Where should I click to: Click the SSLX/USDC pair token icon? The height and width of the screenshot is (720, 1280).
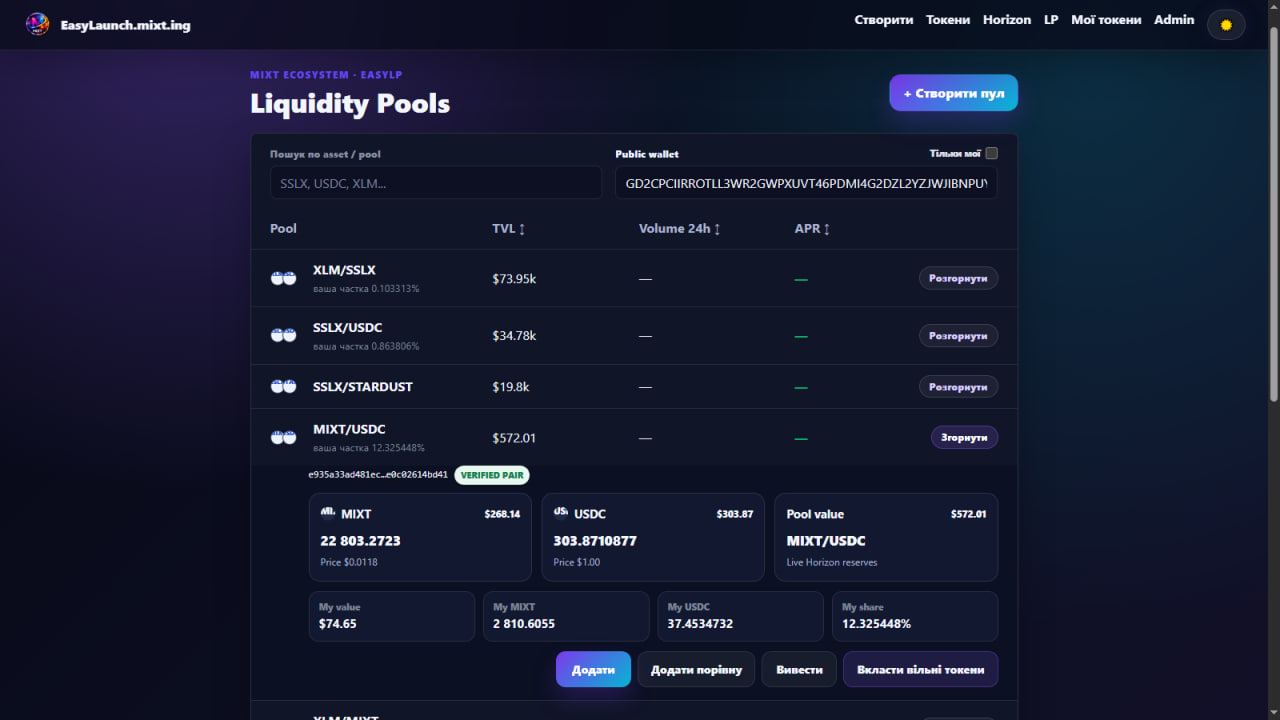click(283, 336)
